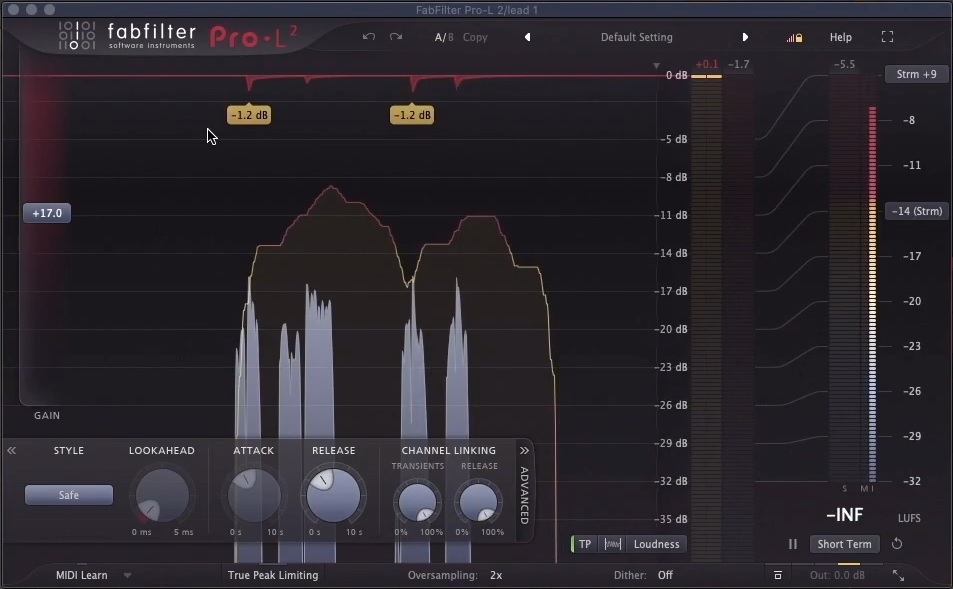Click the first -1.2 dB reduction label
This screenshot has width=953, height=589.
[249, 115]
